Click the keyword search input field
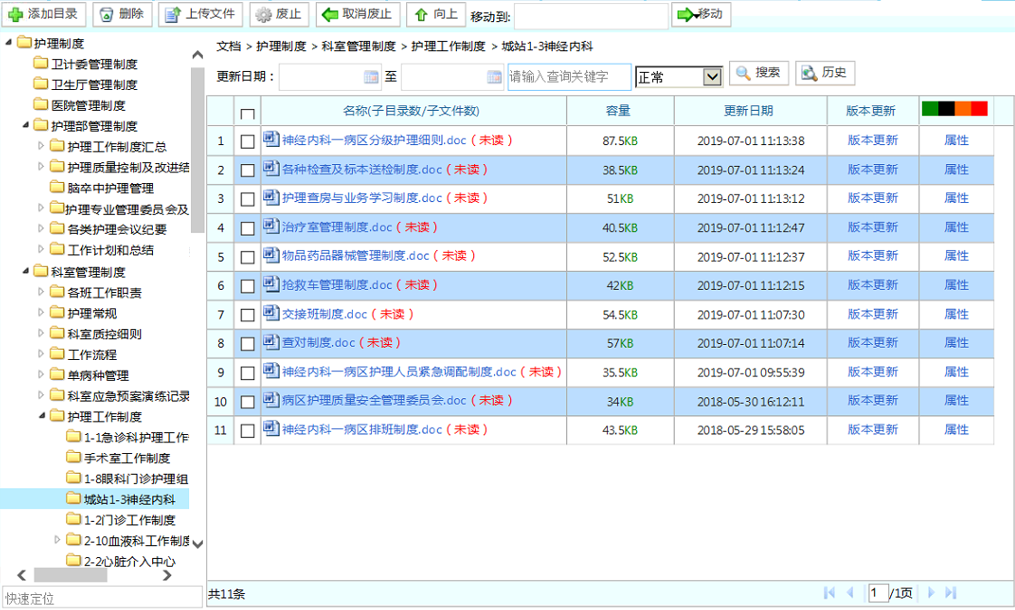Screen dimensions: 1015x610 tap(568, 77)
